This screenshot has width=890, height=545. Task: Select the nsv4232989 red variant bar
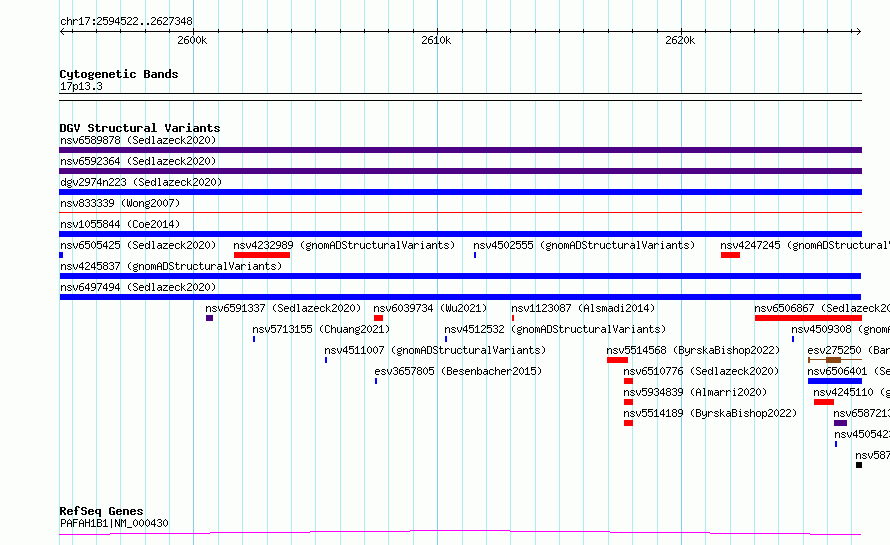262,255
